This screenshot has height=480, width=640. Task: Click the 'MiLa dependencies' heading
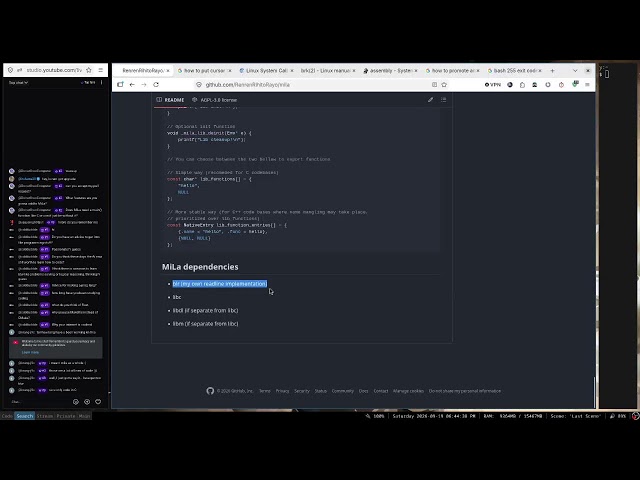point(200,267)
